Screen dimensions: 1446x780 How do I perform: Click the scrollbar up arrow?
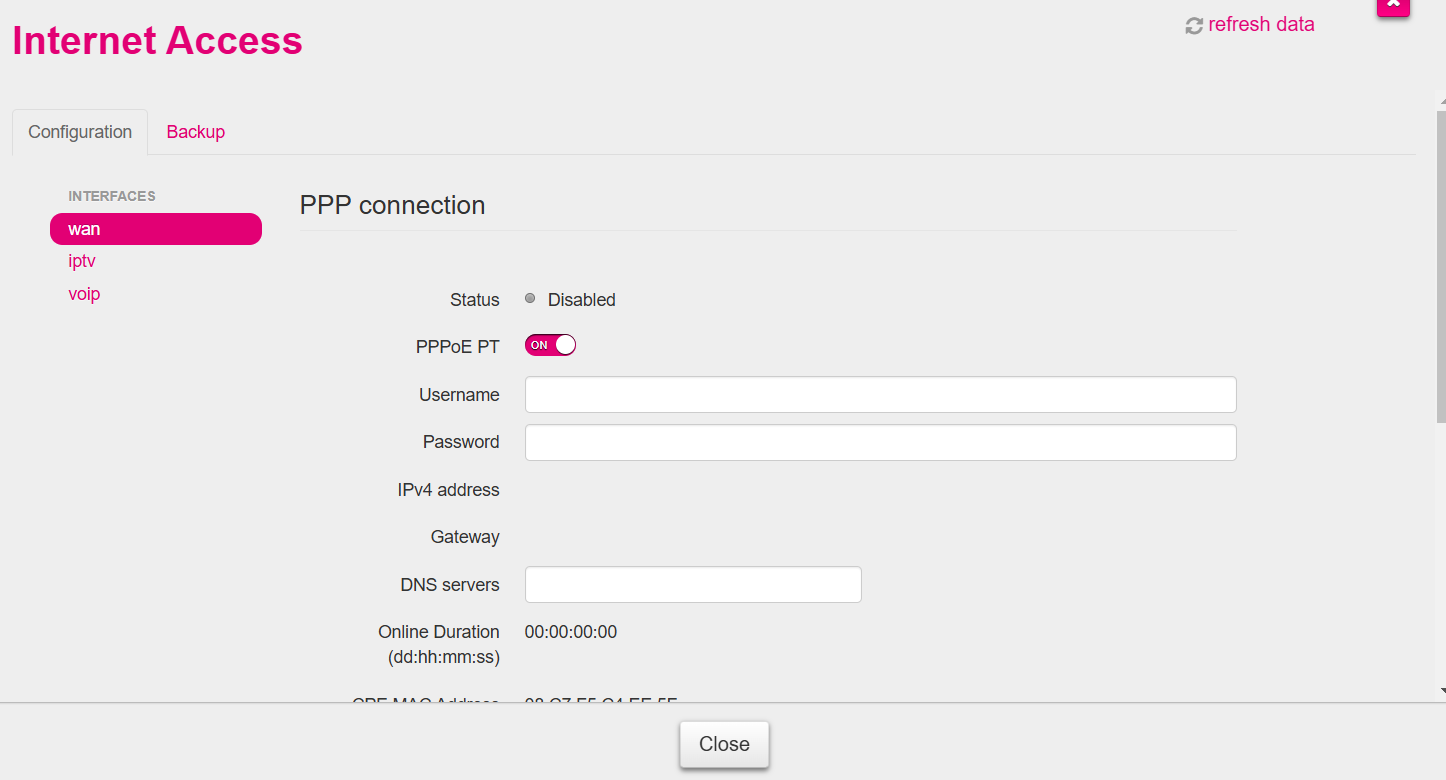1441,100
